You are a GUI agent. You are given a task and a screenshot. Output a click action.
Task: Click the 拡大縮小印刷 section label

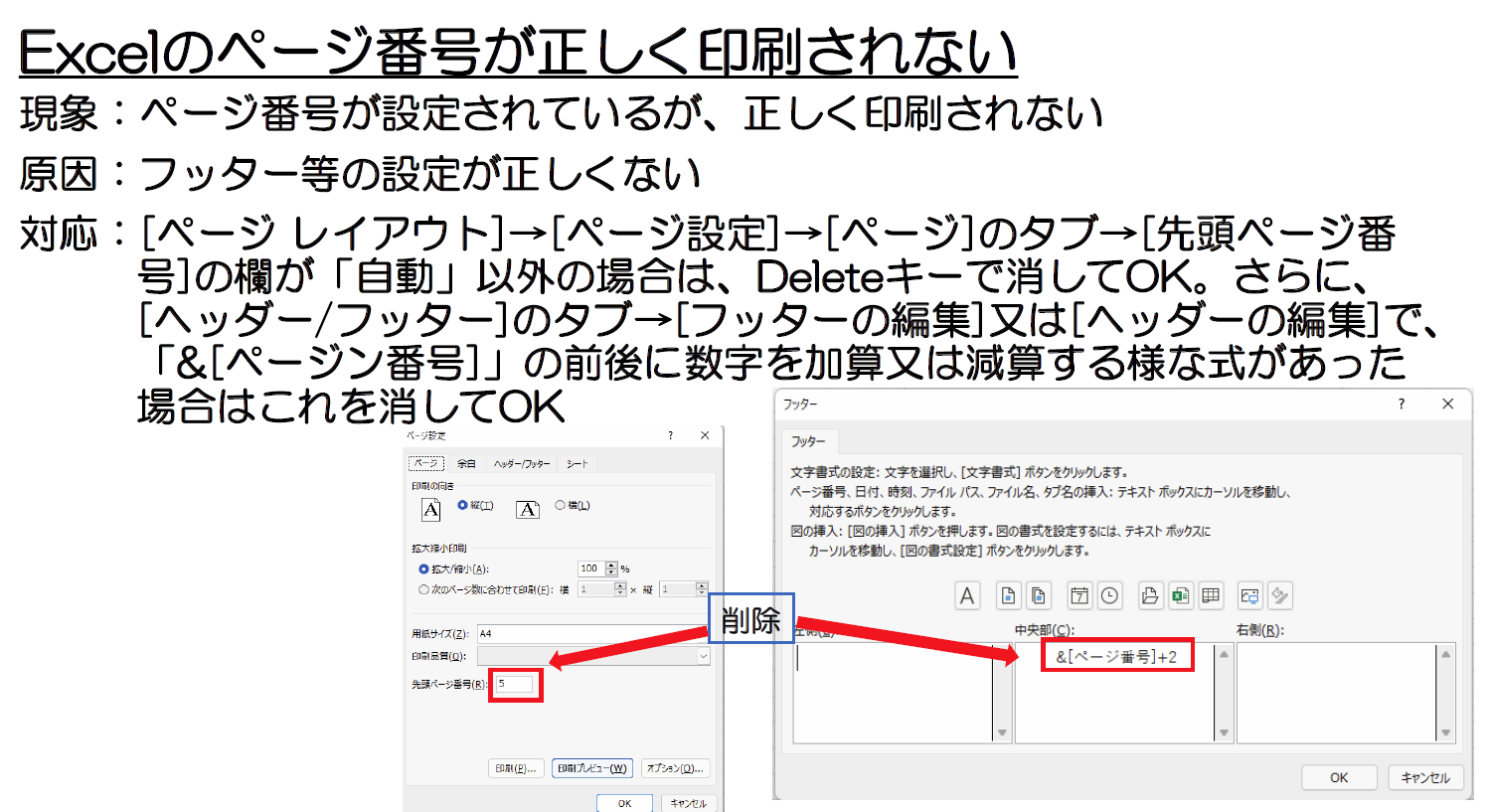pyautogui.click(x=438, y=548)
